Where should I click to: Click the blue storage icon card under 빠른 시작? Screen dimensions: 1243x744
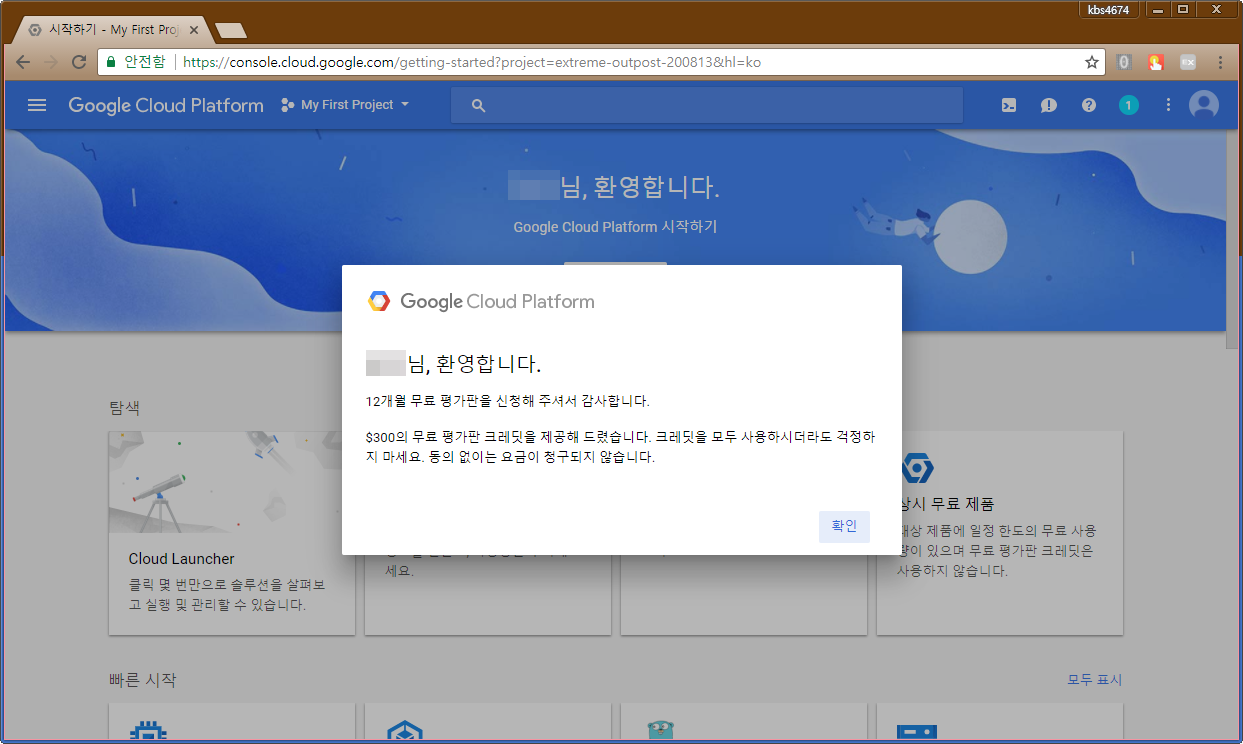[x=1000, y=723]
